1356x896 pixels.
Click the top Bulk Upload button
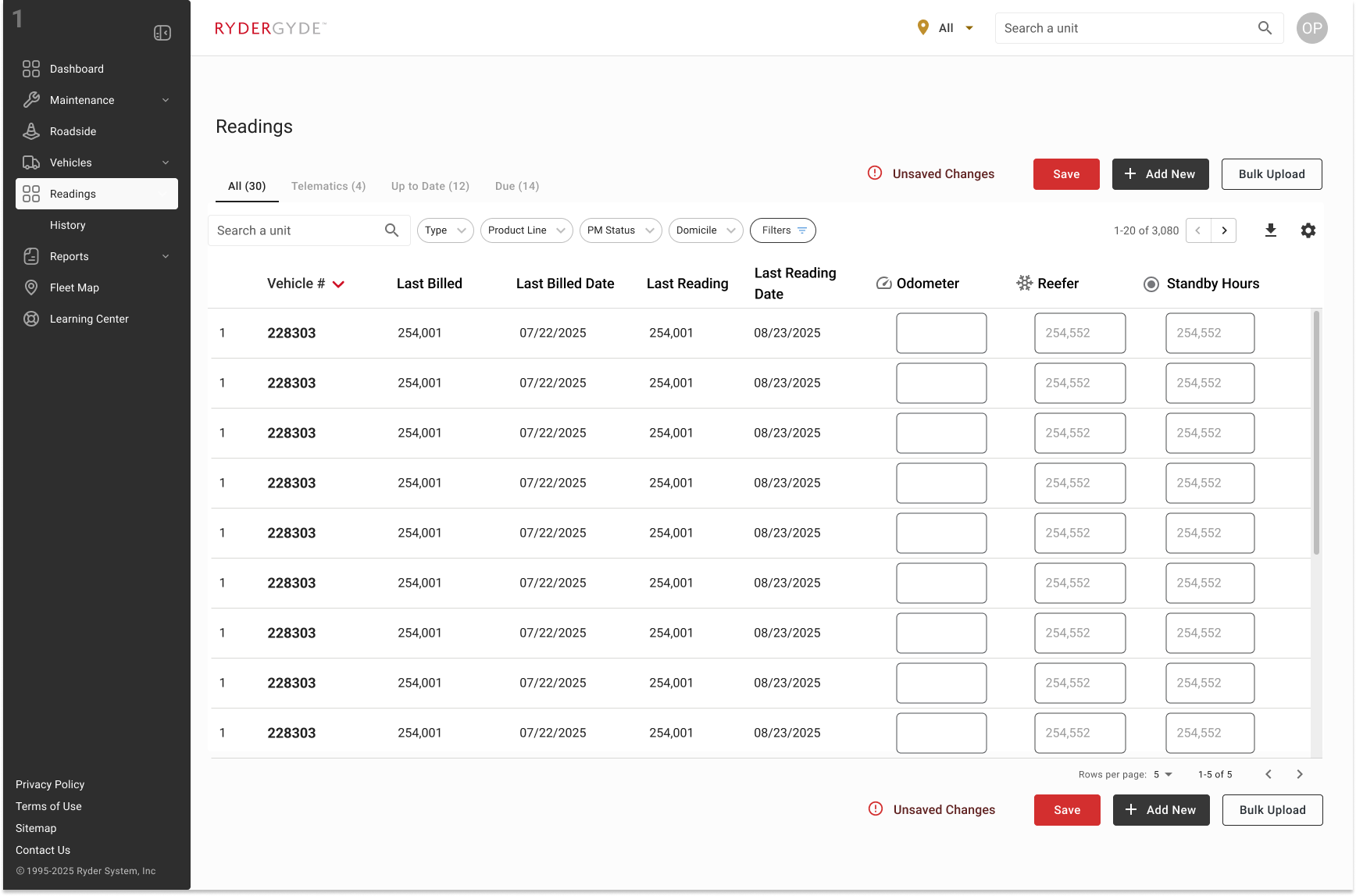(x=1272, y=174)
